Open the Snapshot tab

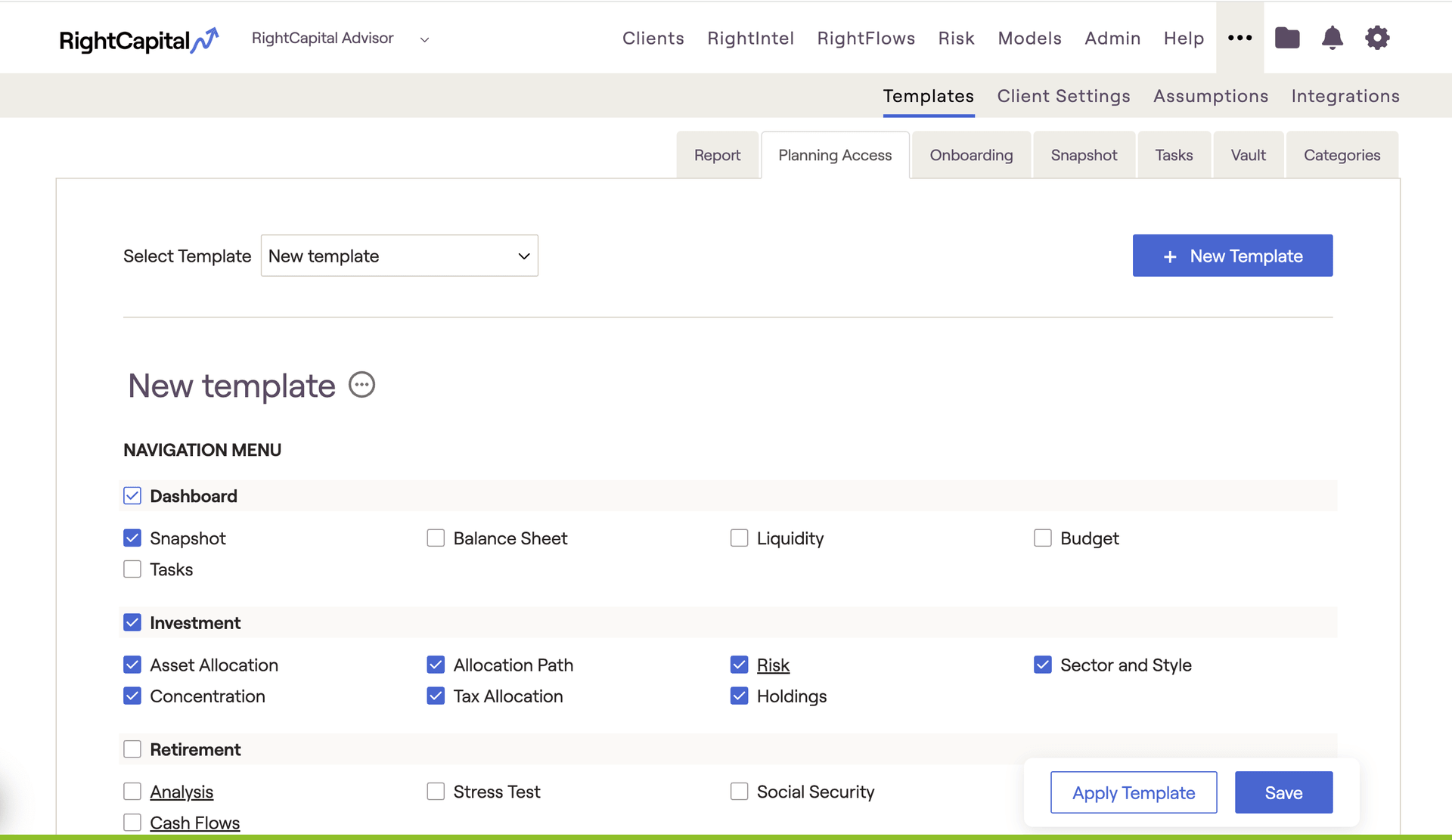pos(1084,155)
